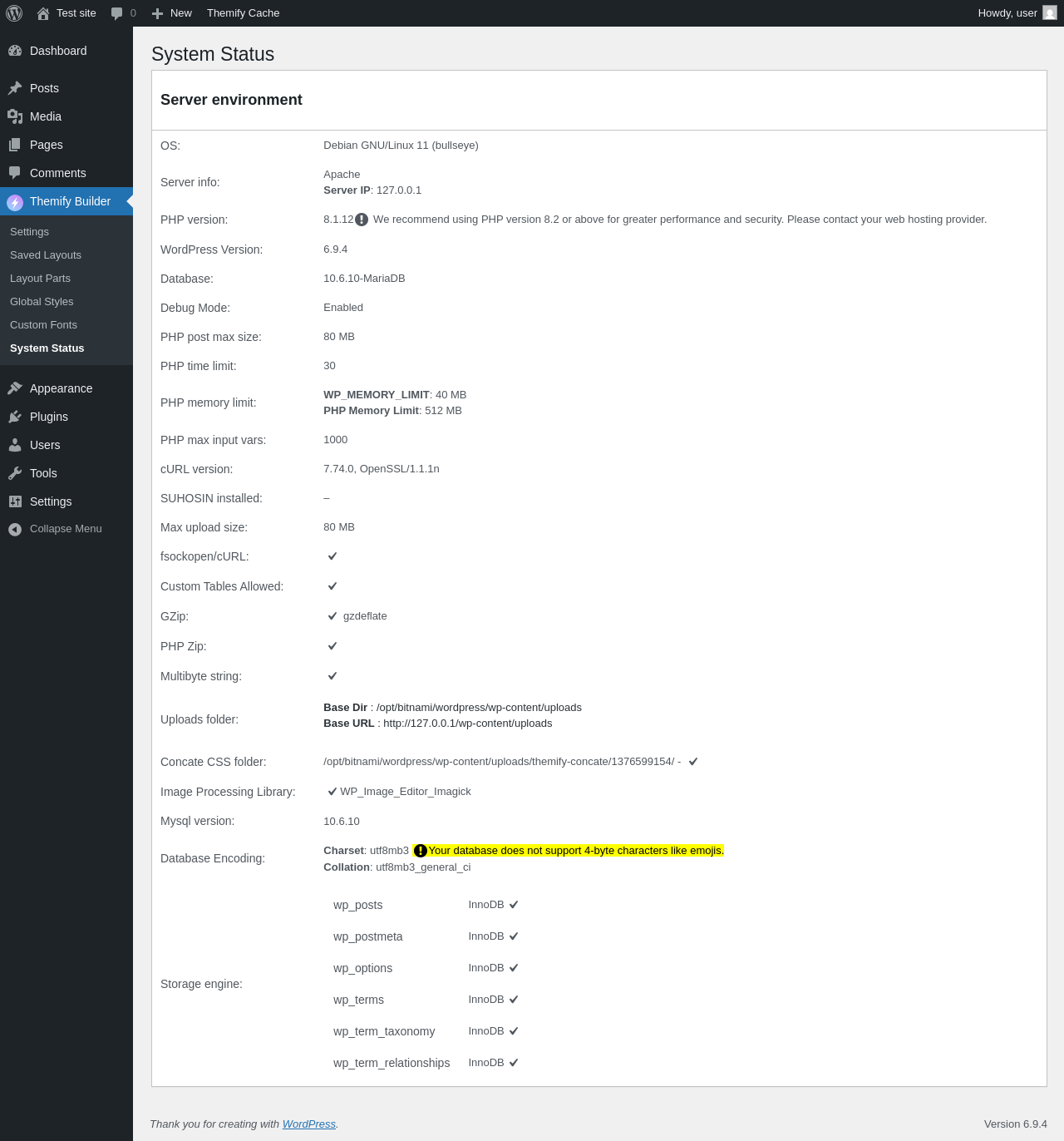Click the WordPress logo icon
Screen dimensions: 1064x1141
(14, 13)
